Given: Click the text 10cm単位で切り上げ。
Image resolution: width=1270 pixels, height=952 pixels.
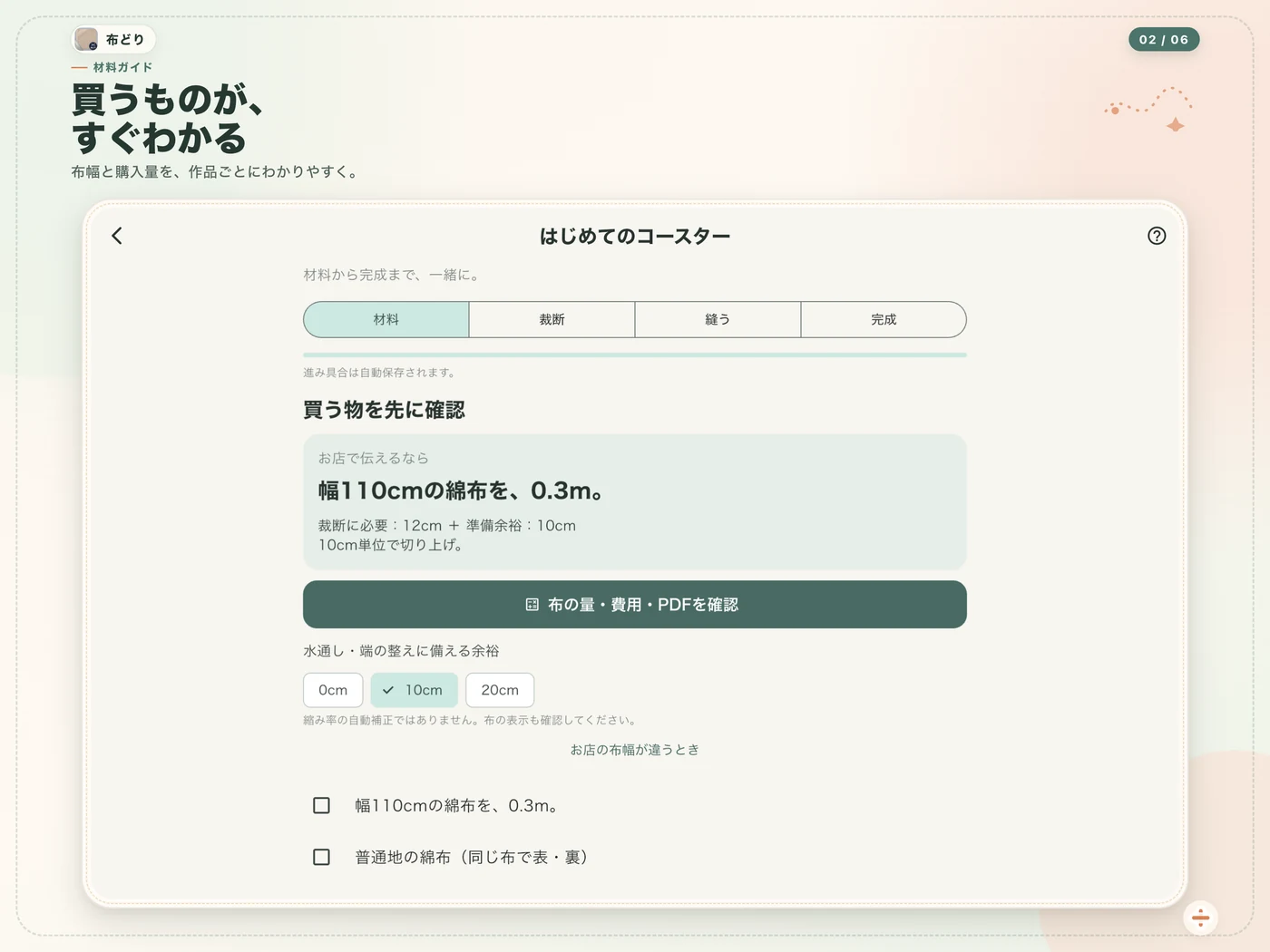Looking at the screenshot, I should tap(390, 545).
